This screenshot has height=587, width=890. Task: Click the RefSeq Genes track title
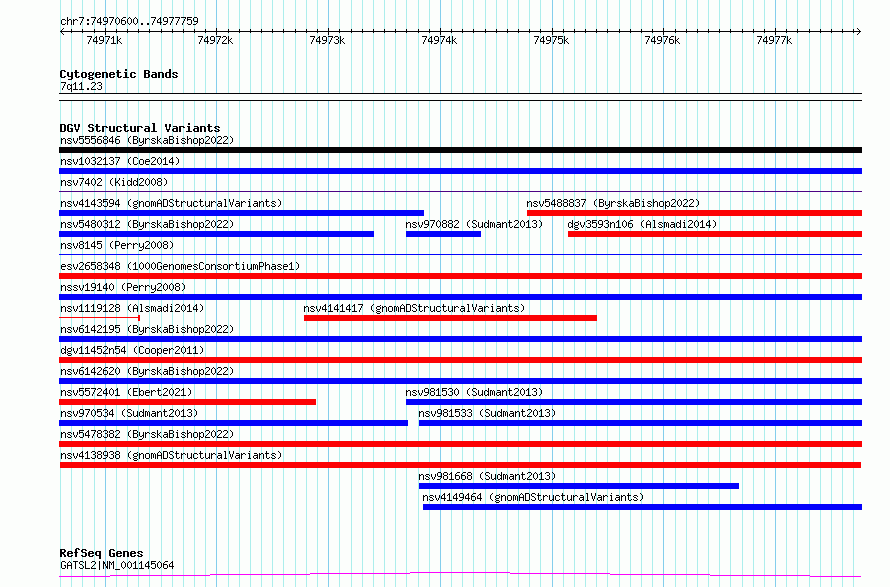point(101,553)
